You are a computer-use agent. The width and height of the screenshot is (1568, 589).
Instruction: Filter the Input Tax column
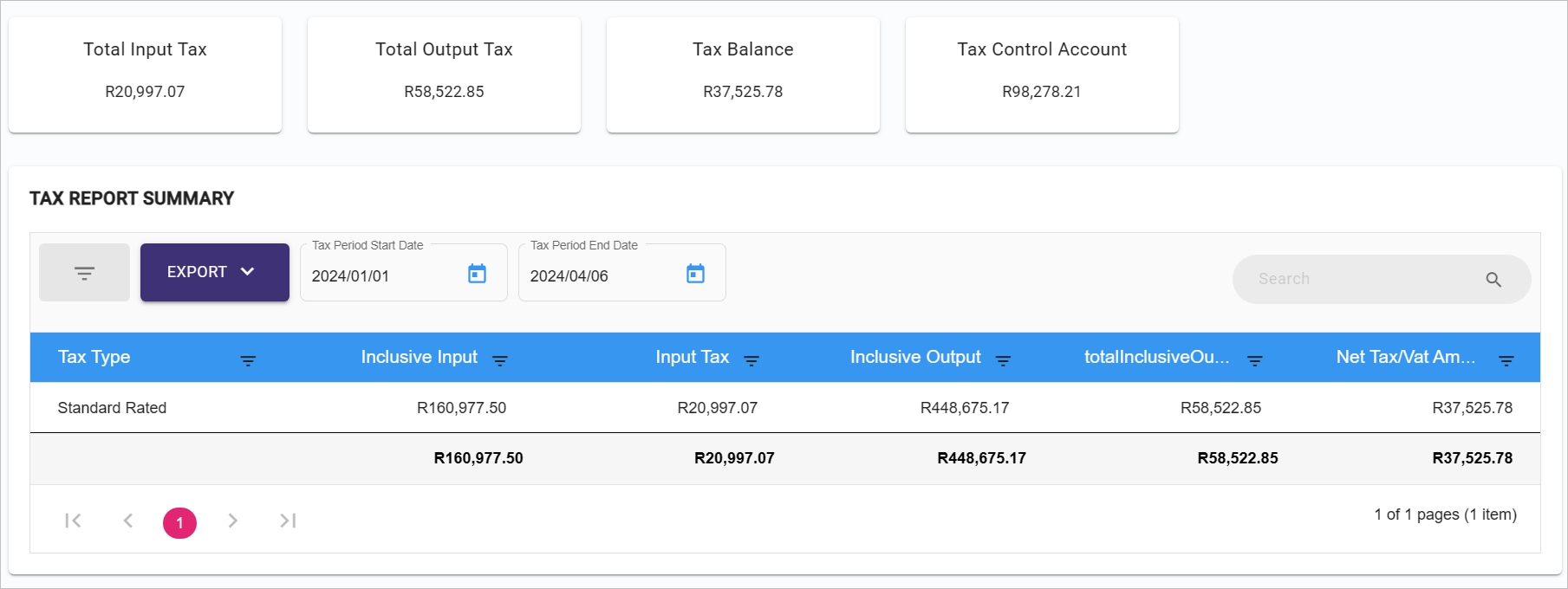coord(751,360)
